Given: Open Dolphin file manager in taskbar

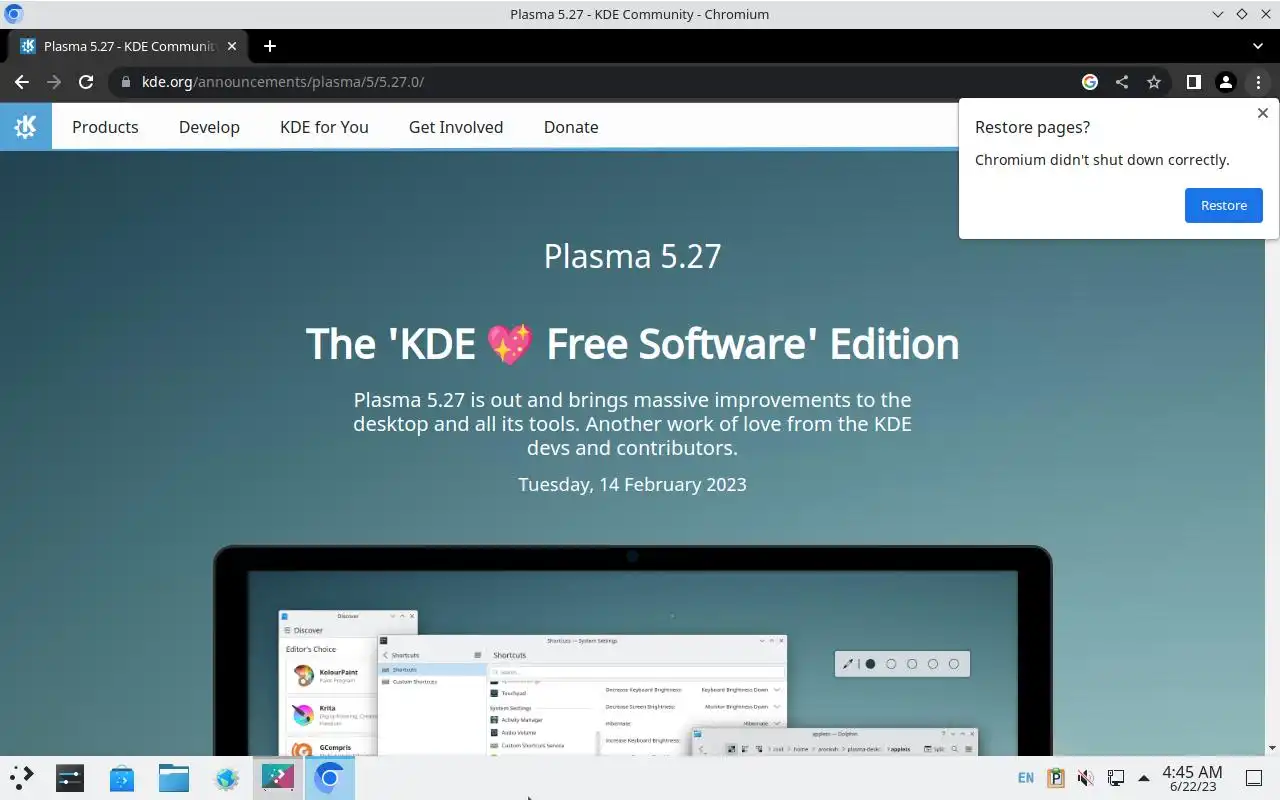Looking at the screenshot, I should 174,778.
